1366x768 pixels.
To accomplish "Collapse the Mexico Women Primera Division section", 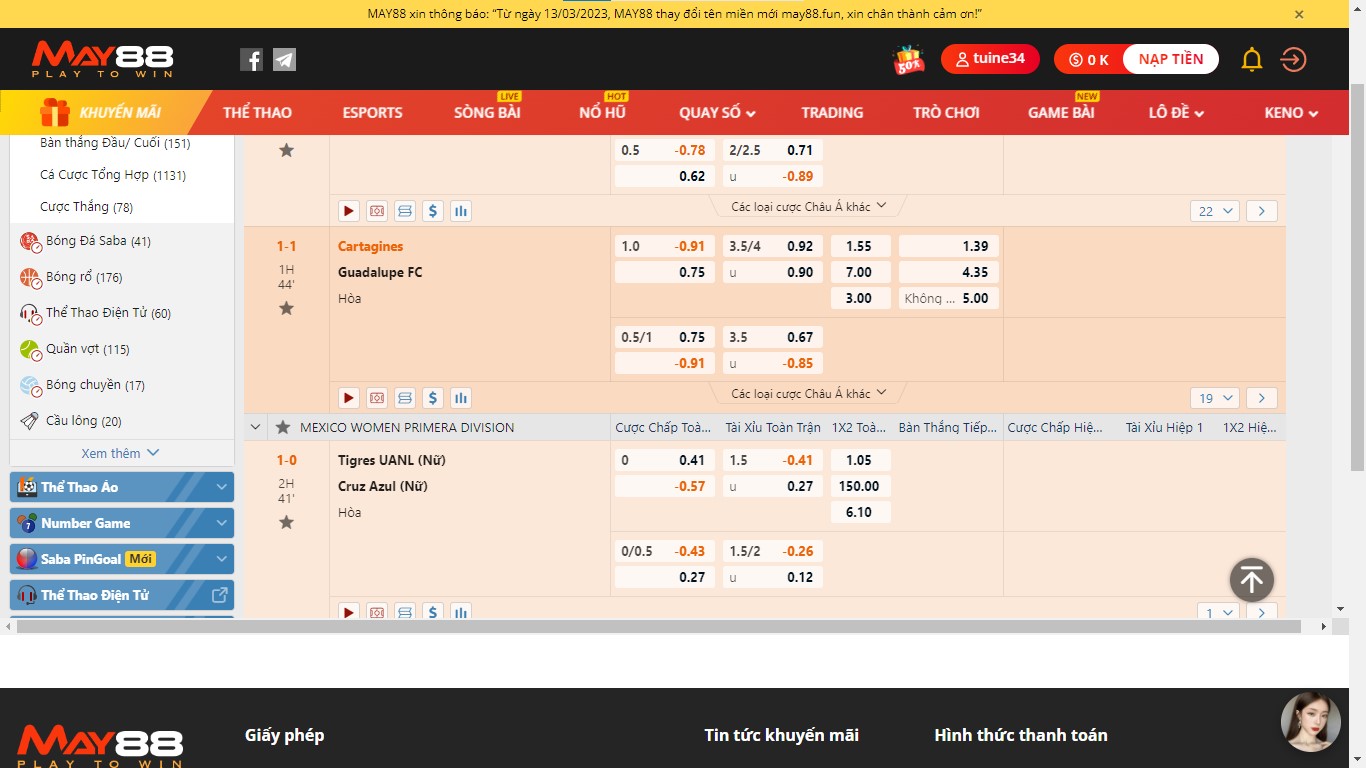I will click(255, 427).
